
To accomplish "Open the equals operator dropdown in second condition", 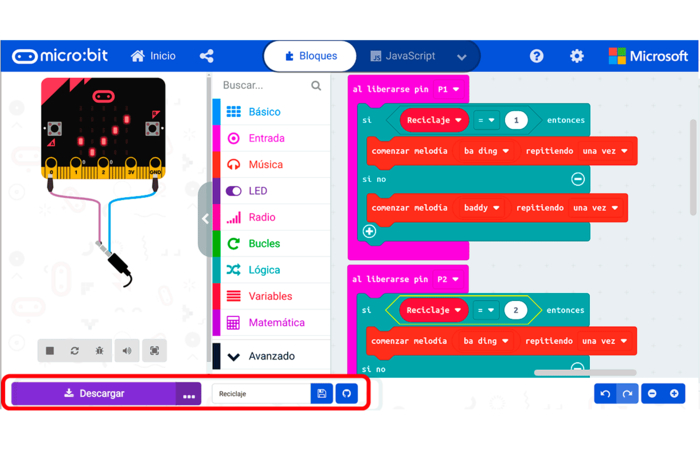I will click(486, 310).
